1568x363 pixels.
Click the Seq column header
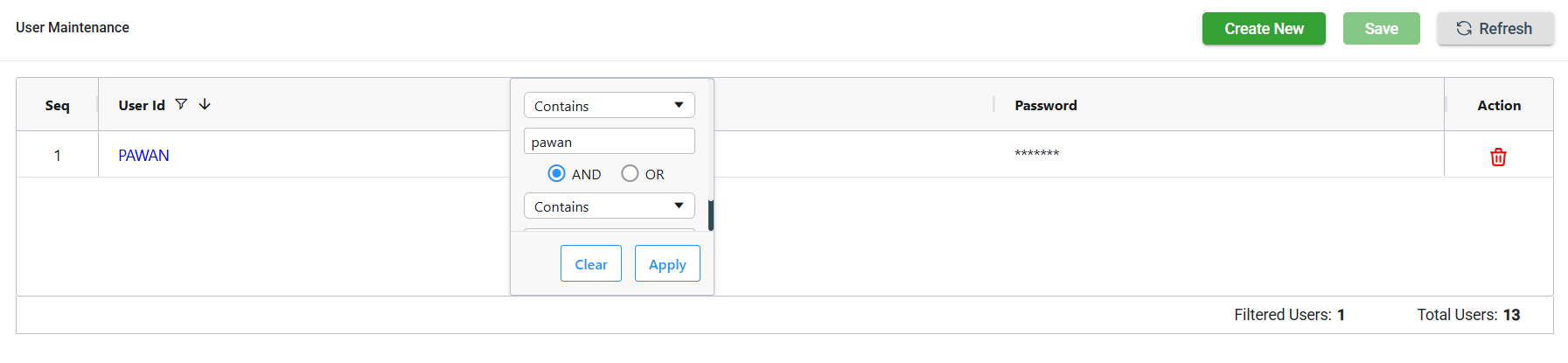[57, 106]
